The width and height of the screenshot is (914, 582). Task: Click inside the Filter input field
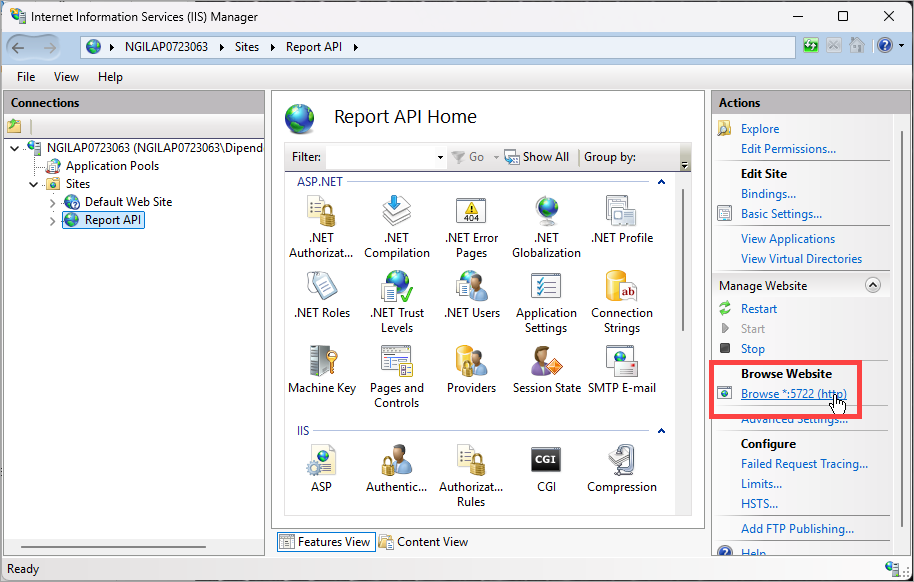tap(381, 157)
